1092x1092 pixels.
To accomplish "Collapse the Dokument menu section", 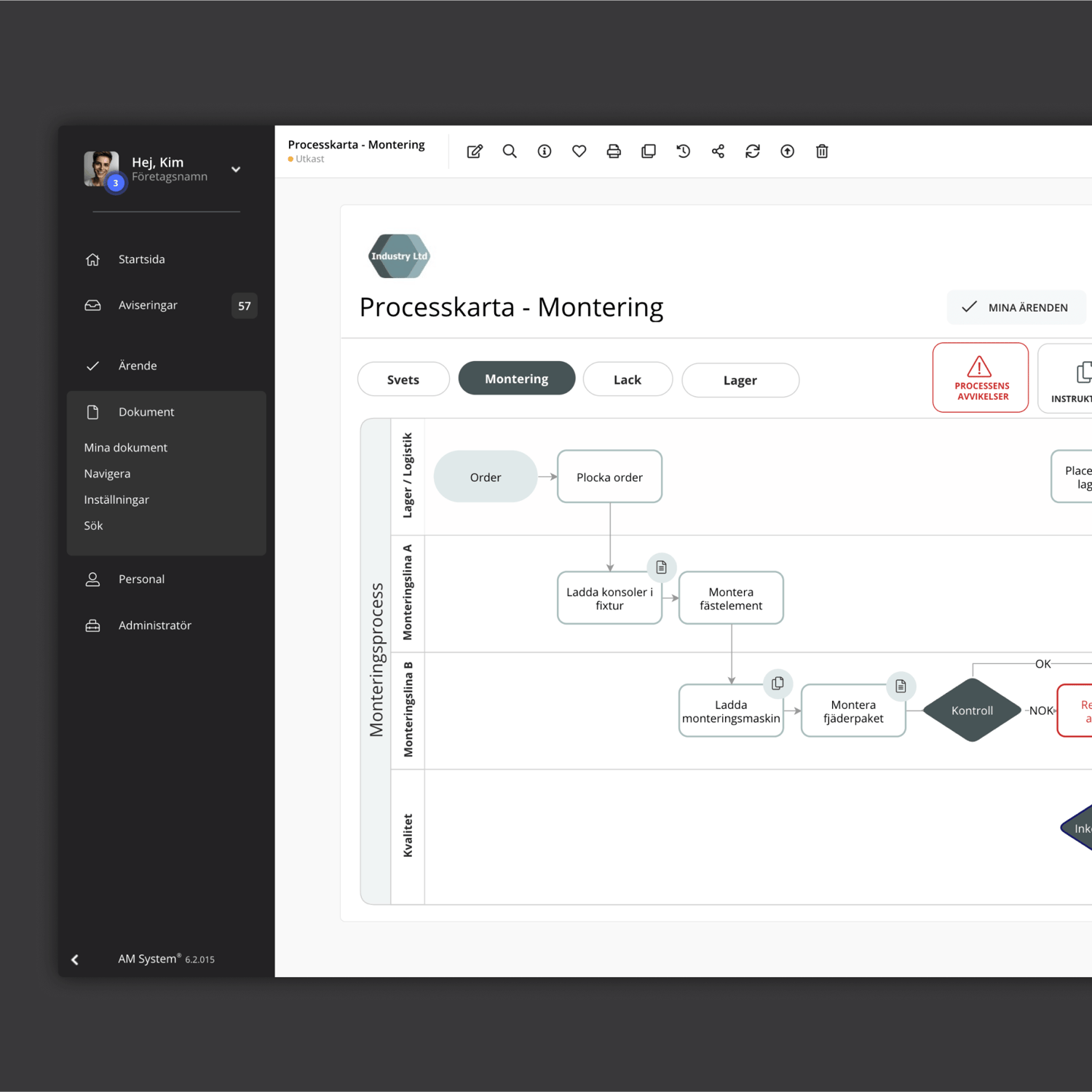I will [146, 412].
